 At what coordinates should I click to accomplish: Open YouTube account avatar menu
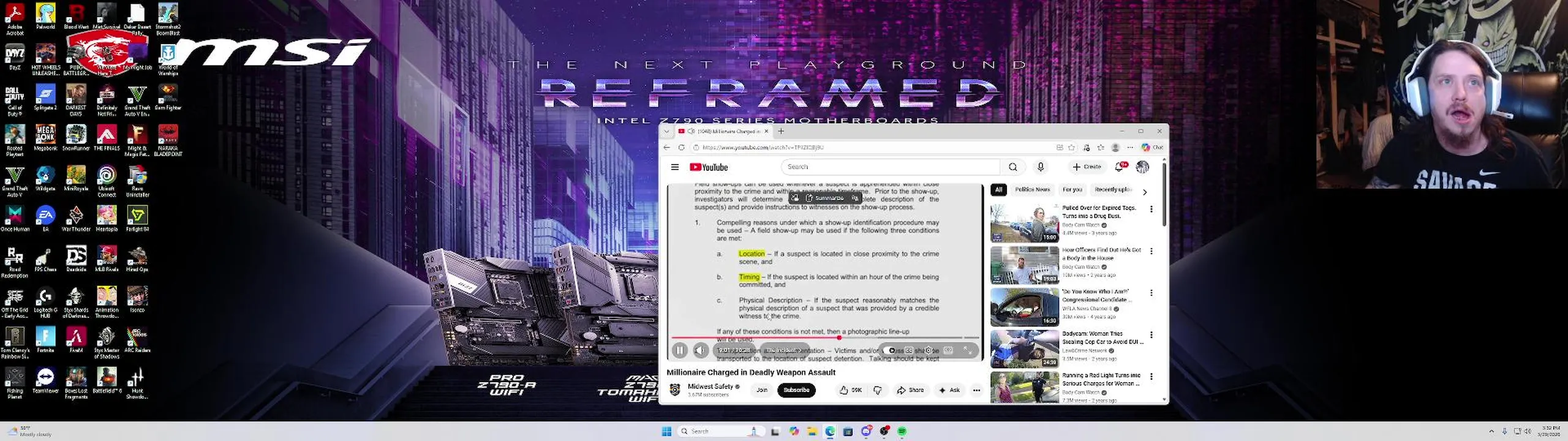[1142, 167]
